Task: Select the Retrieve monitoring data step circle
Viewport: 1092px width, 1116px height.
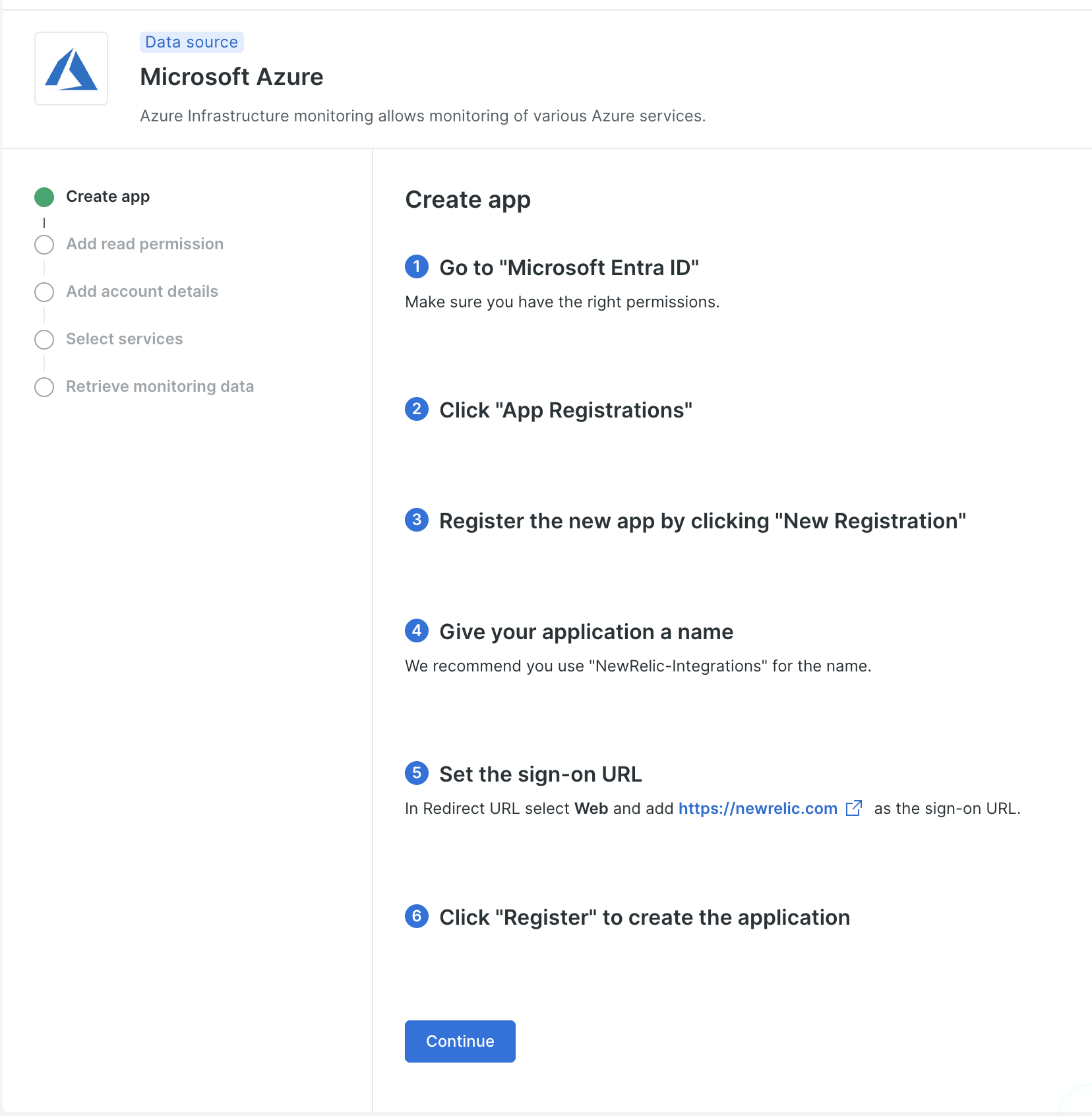Action: pos(44,387)
